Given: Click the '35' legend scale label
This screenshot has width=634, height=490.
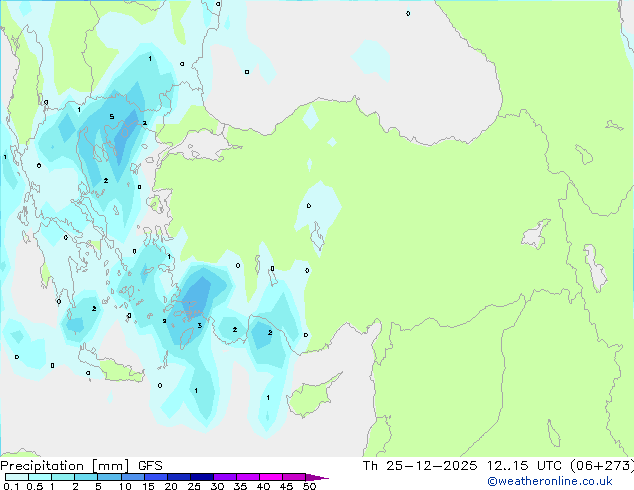Looking at the screenshot, I should [x=240, y=486].
